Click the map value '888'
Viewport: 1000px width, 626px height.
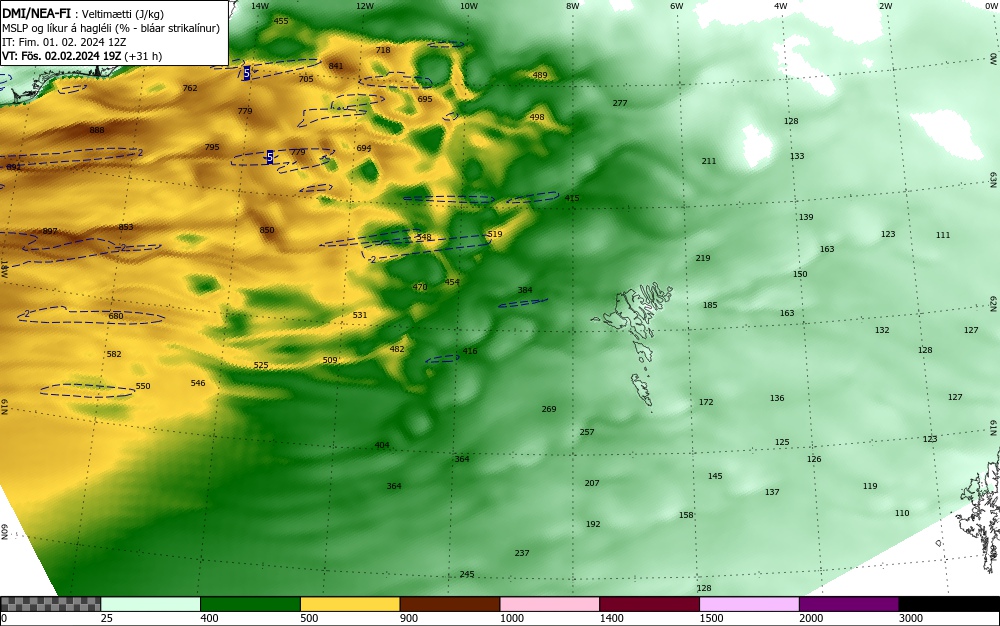97,130
